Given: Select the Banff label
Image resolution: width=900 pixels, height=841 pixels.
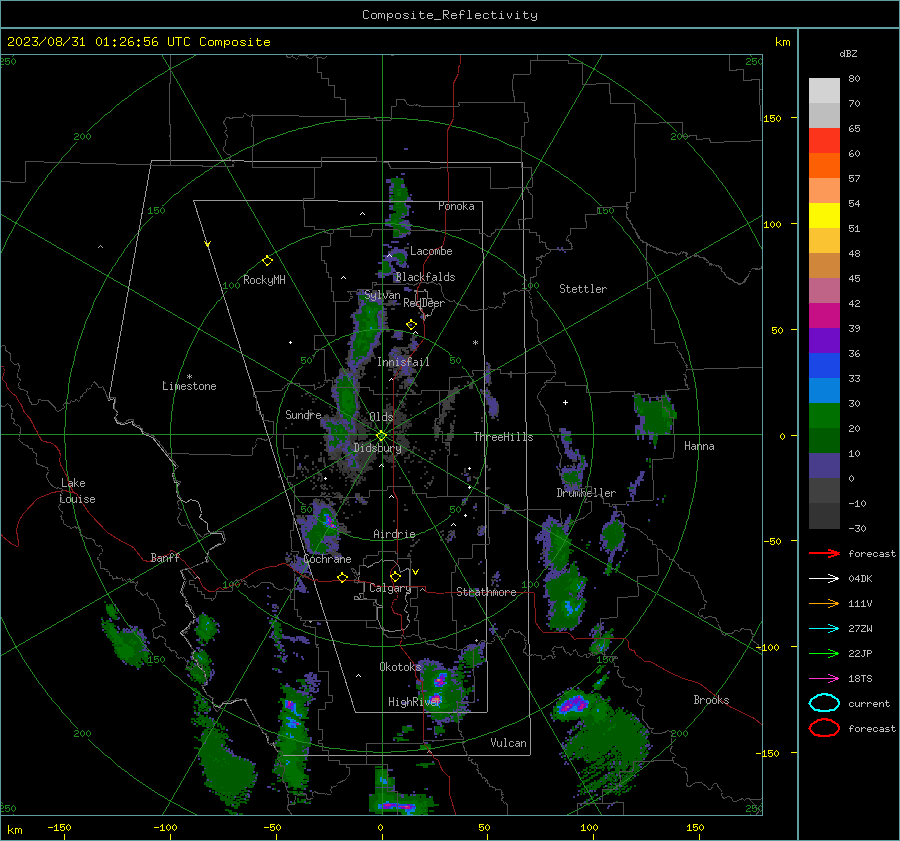Looking at the screenshot, I should 165,558.
